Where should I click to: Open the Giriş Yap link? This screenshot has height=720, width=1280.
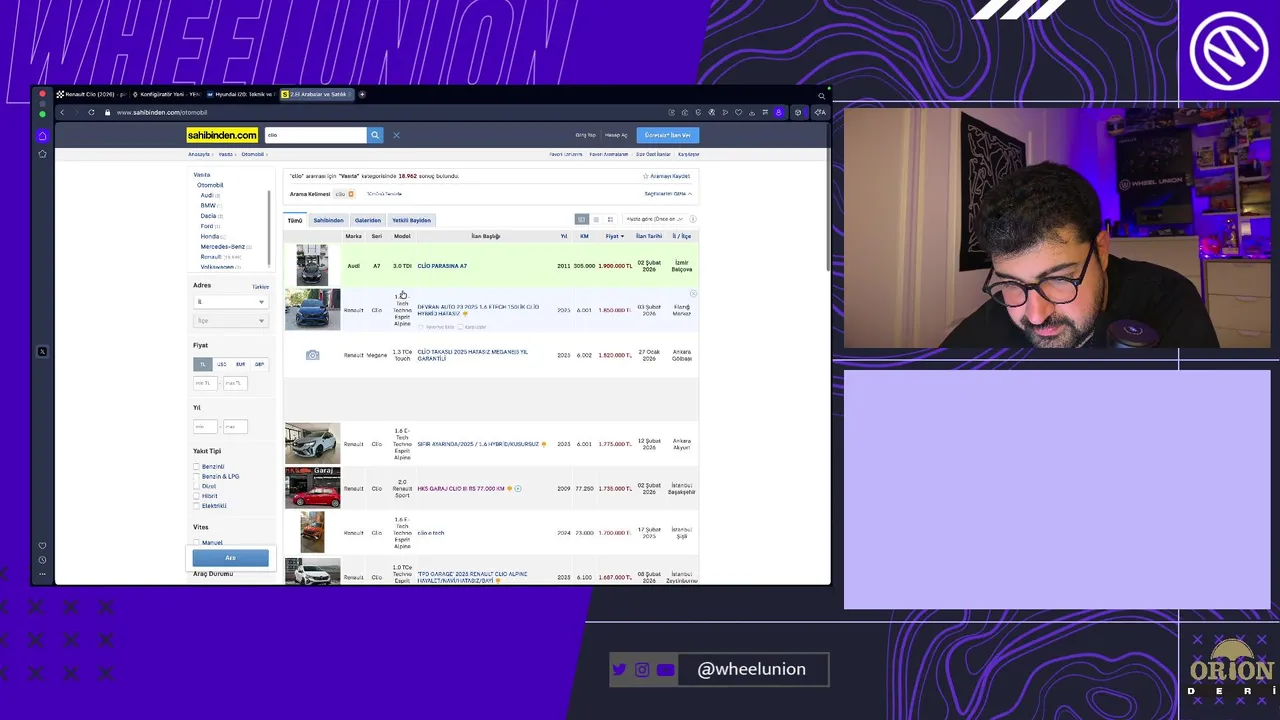585,135
